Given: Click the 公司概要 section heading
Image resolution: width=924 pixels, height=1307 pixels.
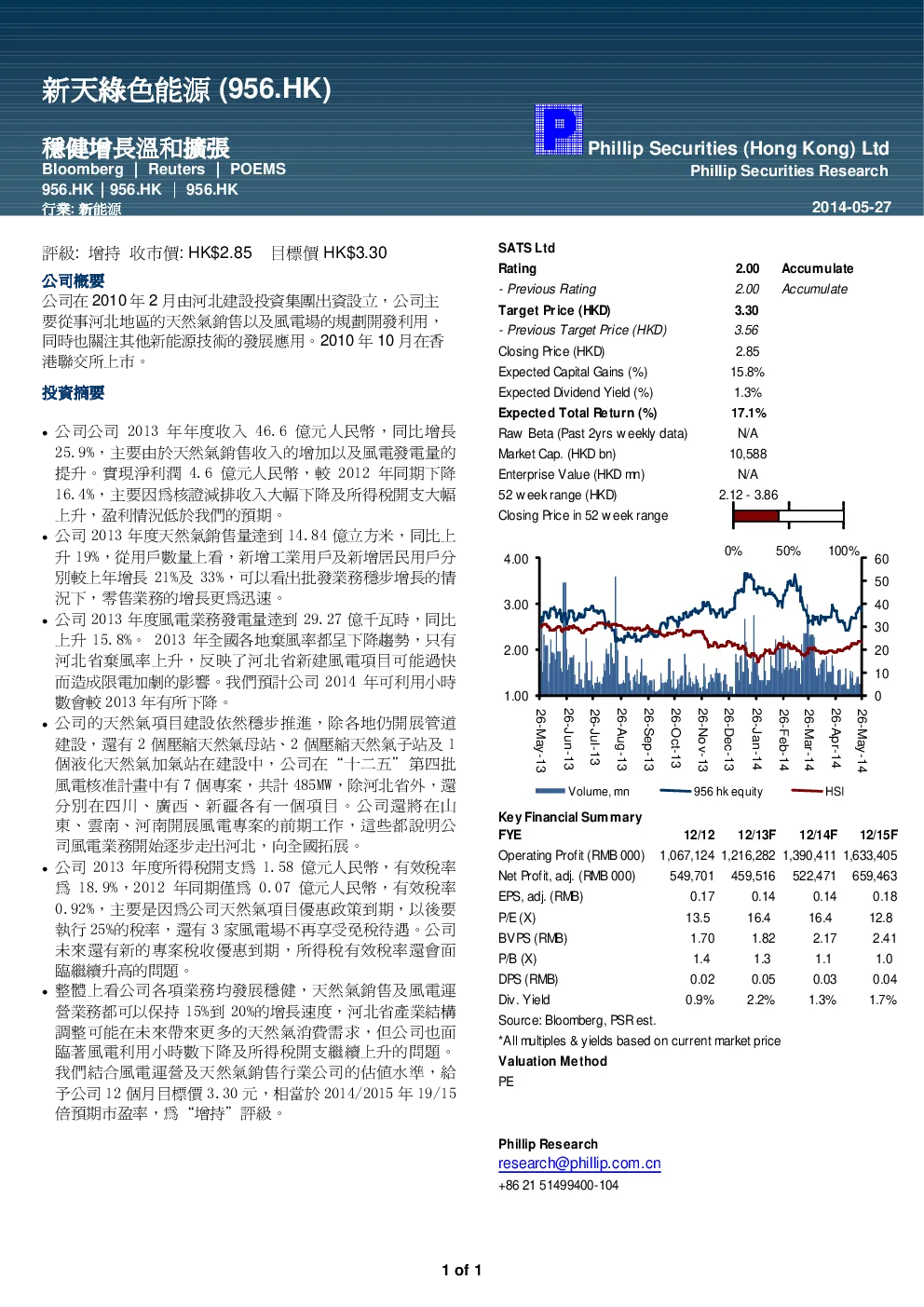Looking at the screenshot, I should [x=73, y=280].
